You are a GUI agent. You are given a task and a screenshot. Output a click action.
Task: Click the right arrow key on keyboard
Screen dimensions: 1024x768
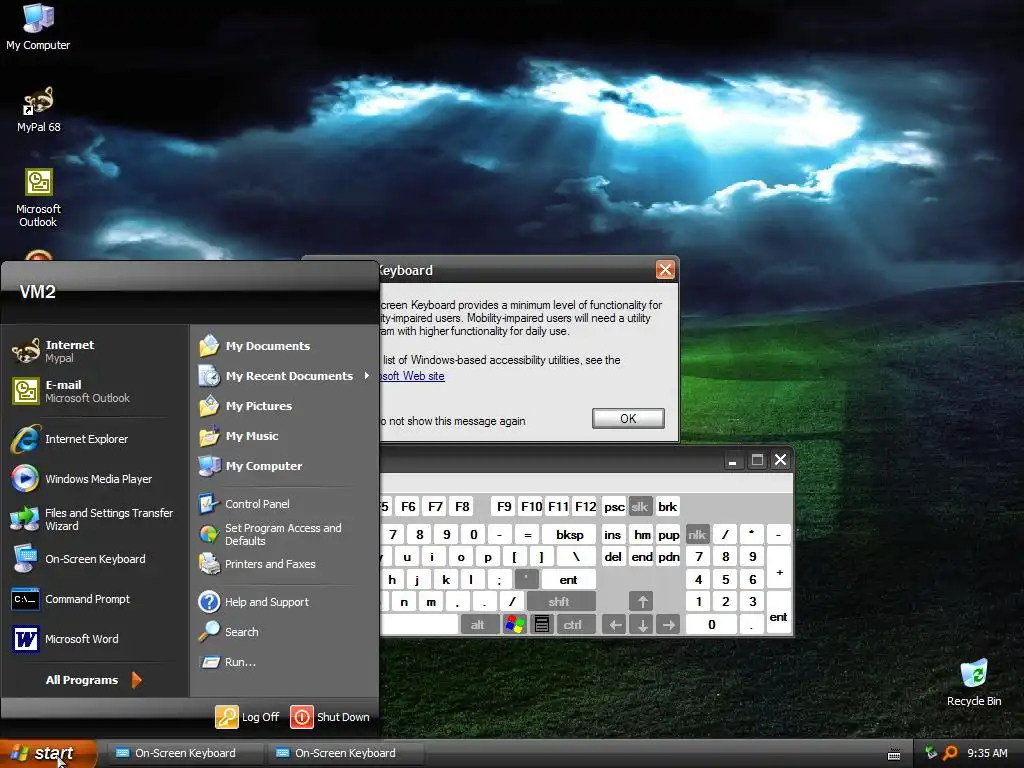669,625
